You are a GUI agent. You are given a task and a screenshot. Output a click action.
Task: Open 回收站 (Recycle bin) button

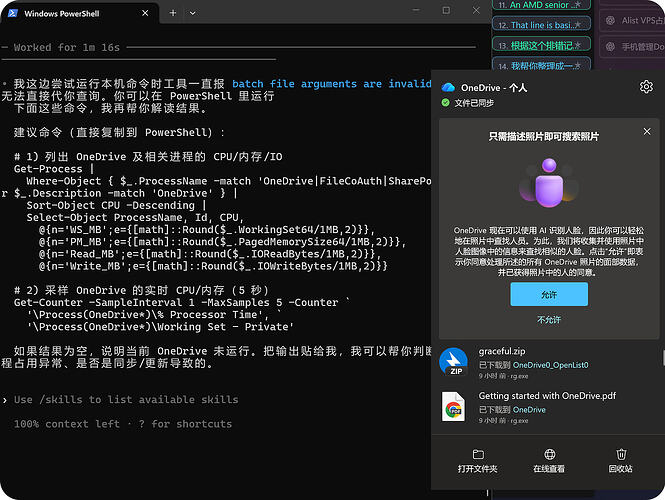pos(620,461)
